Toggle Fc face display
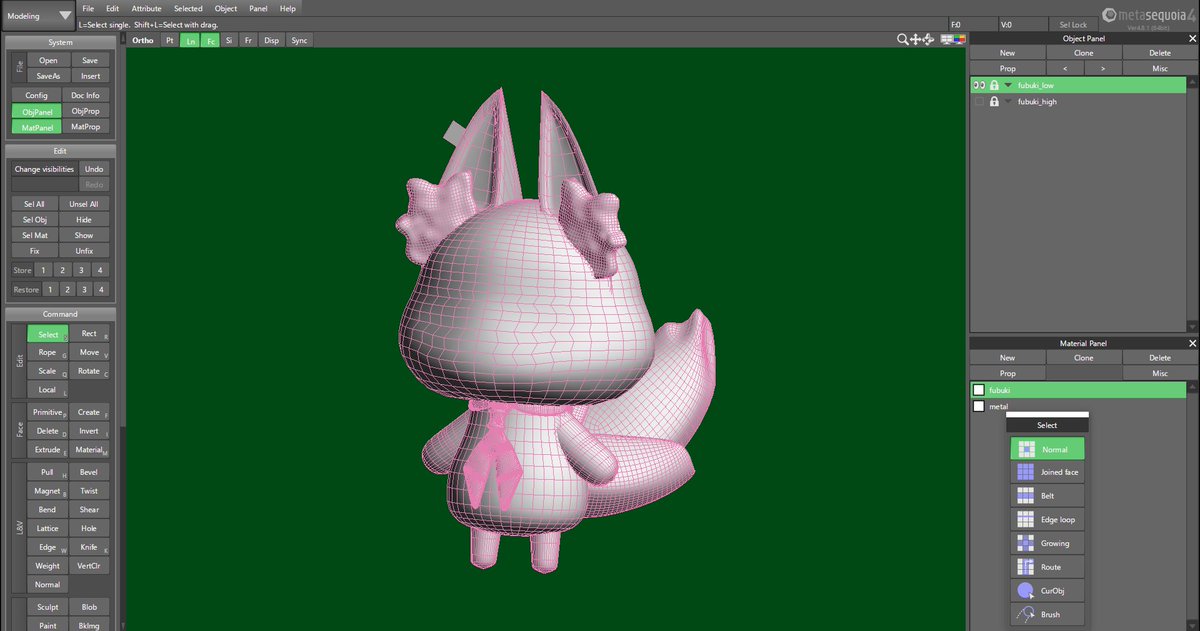Viewport: 1200px width, 631px height. [x=211, y=40]
